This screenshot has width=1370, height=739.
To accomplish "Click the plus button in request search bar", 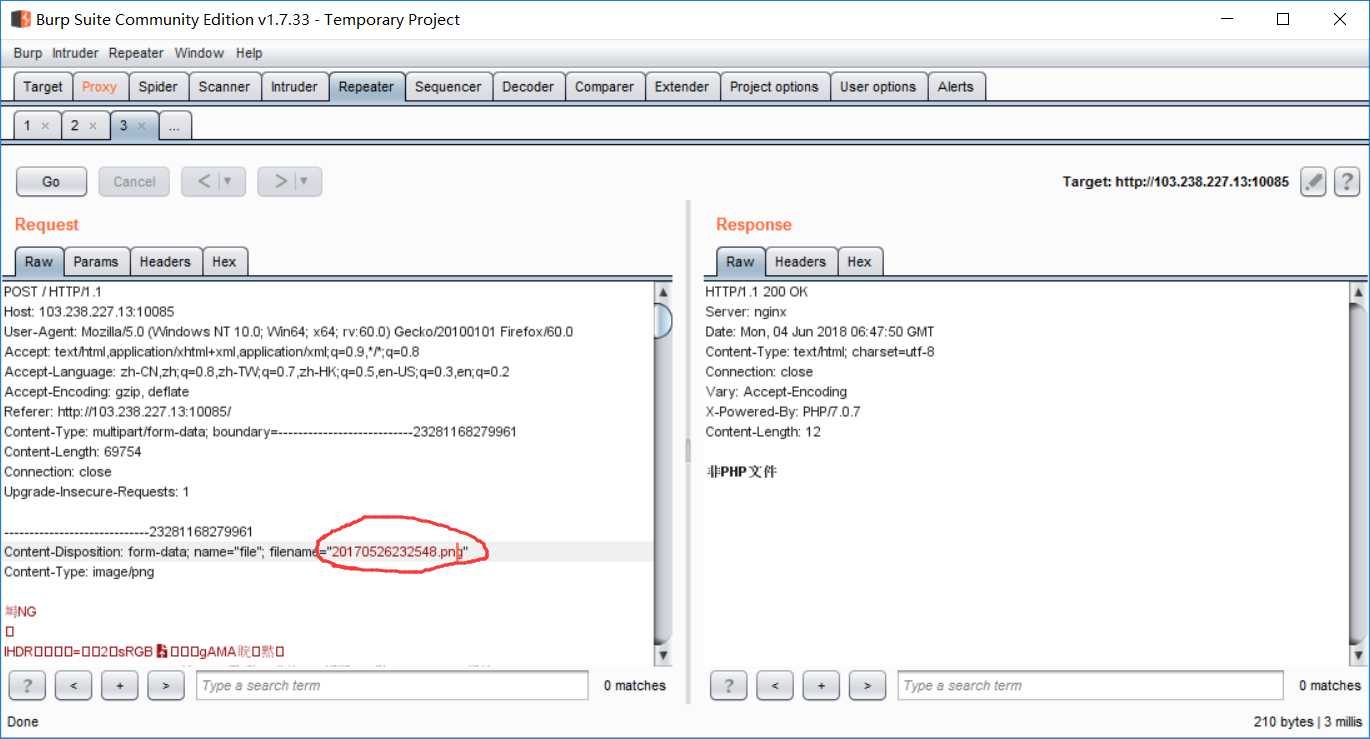I will 120,685.
